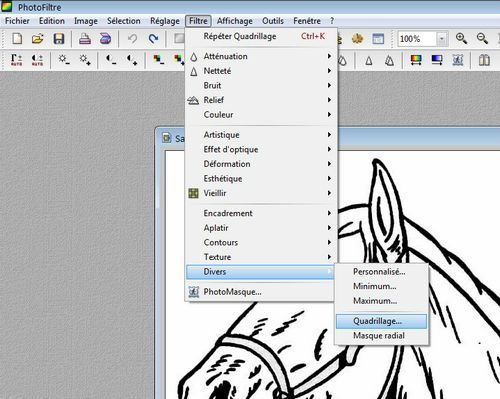Click the two-panel mirror icon
Viewport: 500px width, 399px height.
pos(484,60)
